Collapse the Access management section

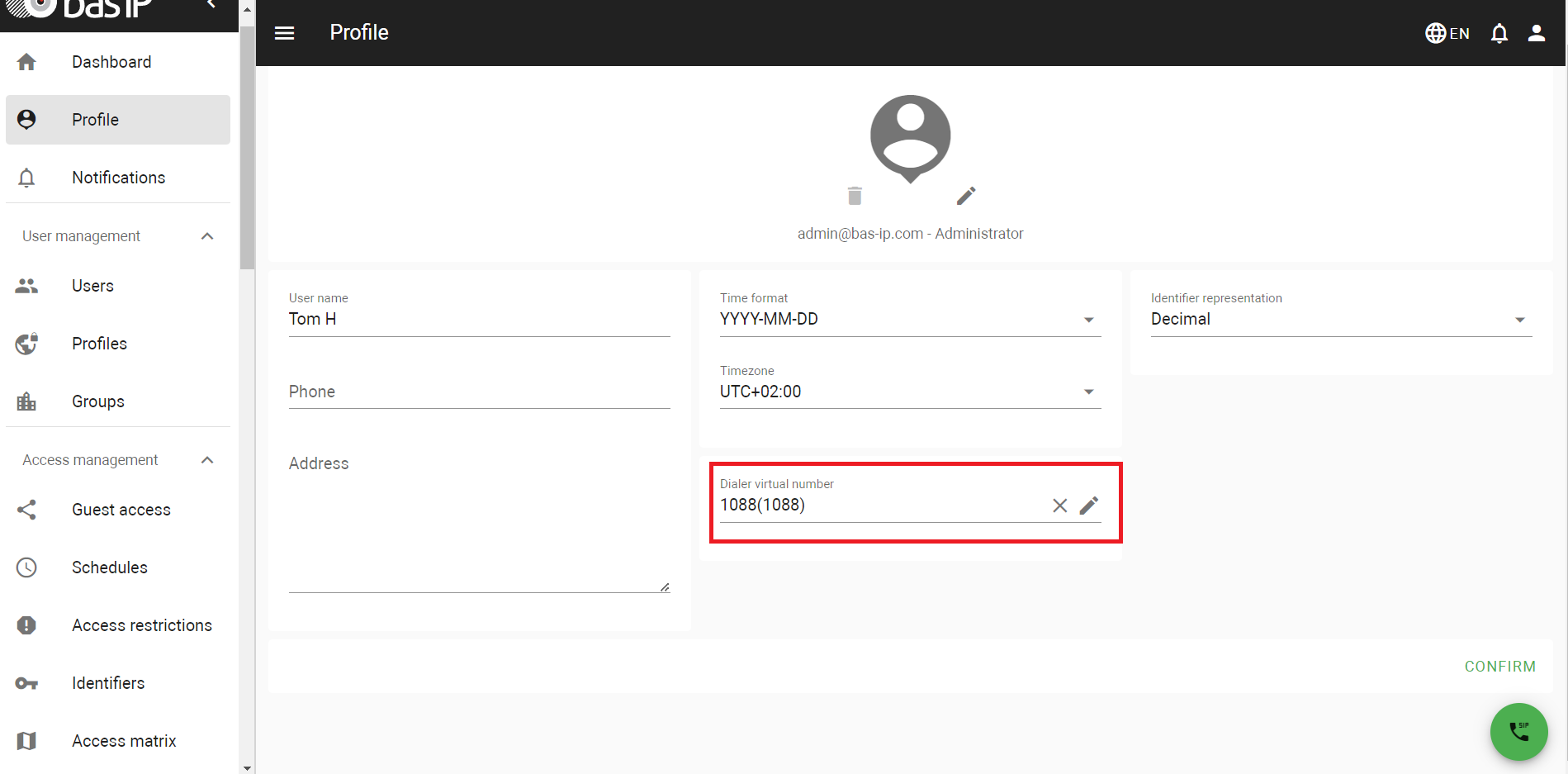tap(207, 460)
